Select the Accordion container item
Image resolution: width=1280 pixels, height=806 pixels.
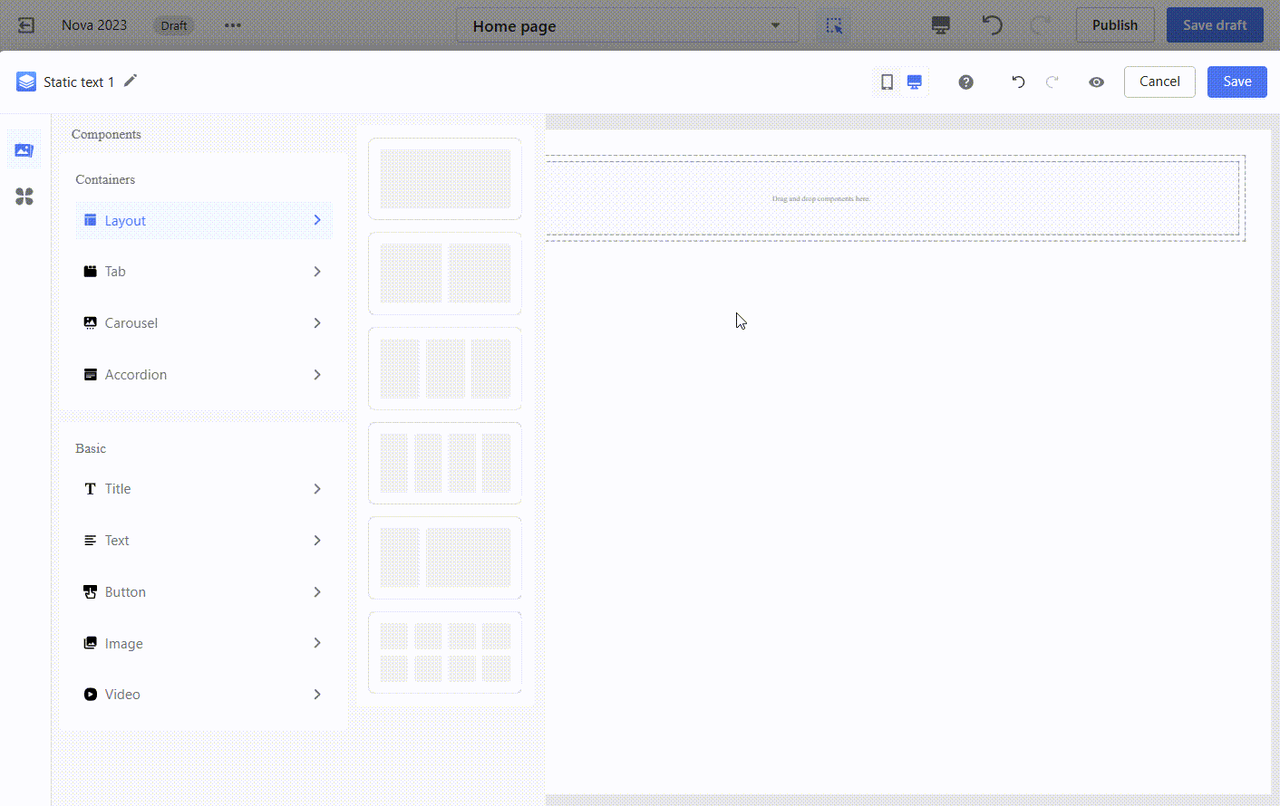click(x=204, y=375)
